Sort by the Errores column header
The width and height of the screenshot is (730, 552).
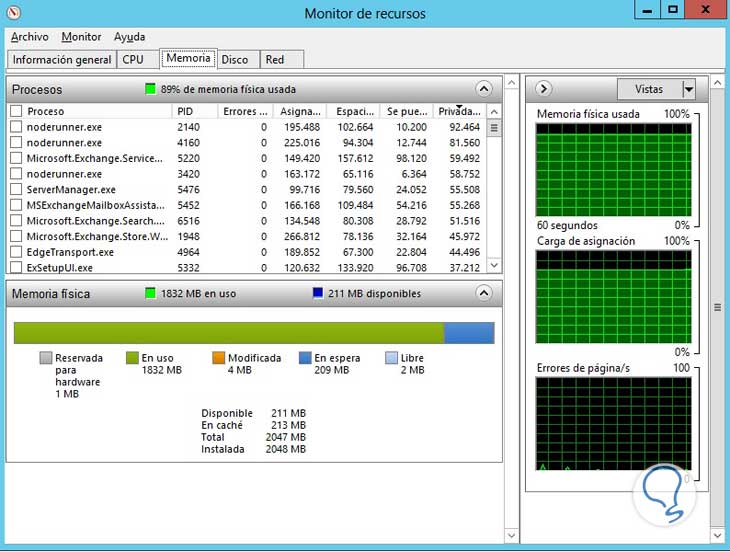point(245,111)
